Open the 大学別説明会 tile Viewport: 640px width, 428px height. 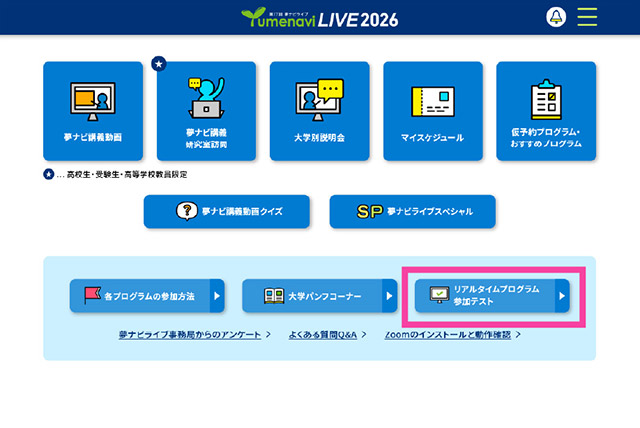point(320,111)
